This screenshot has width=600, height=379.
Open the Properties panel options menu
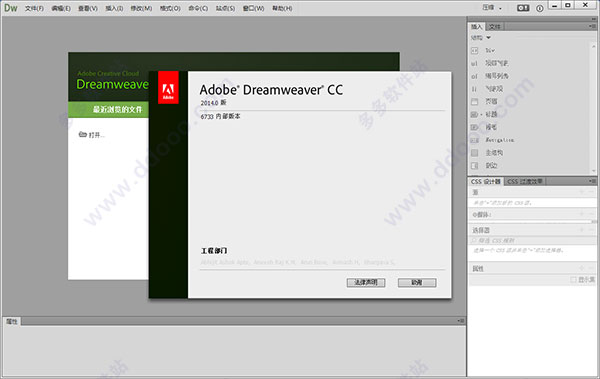pos(461,321)
